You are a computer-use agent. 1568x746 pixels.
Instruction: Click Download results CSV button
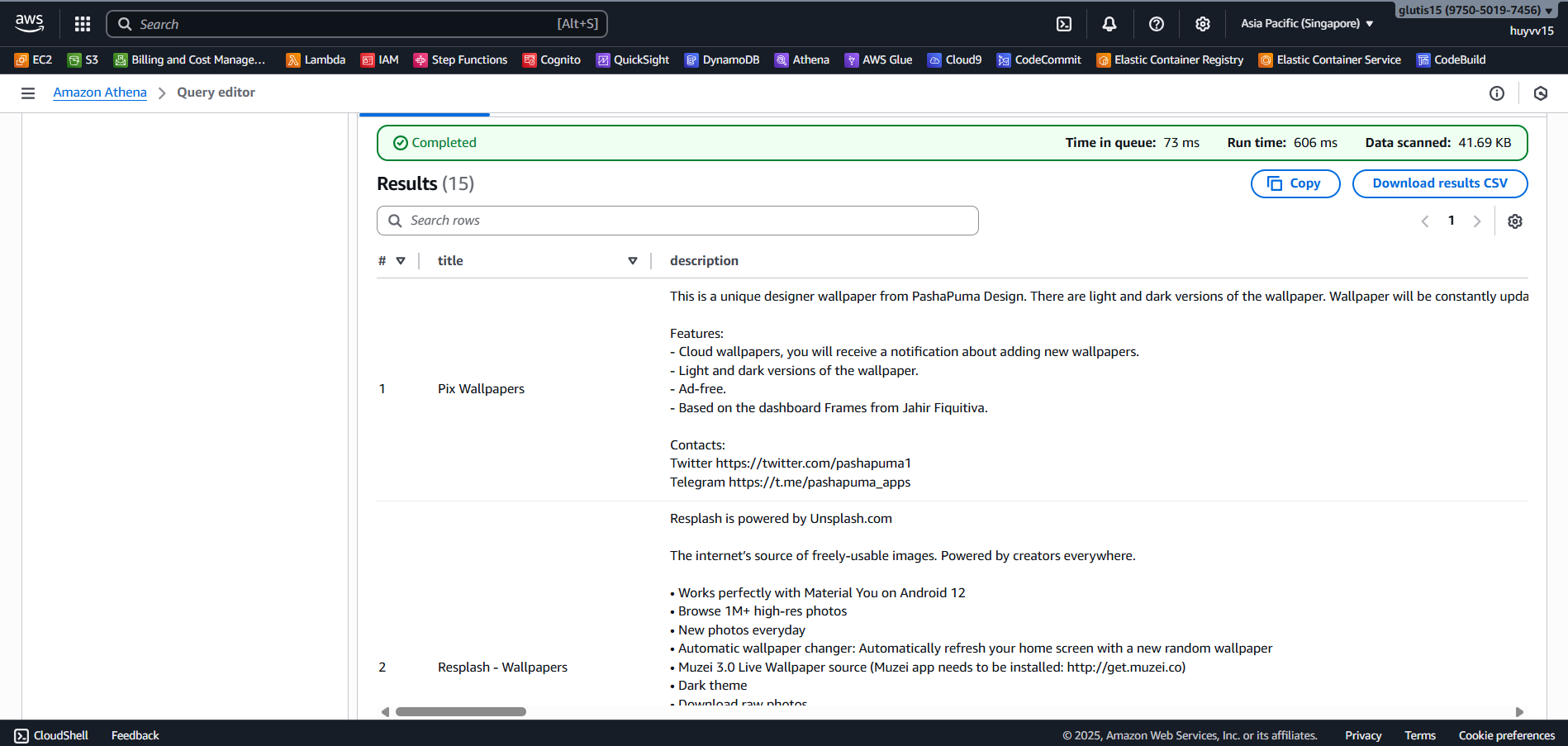(1439, 183)
